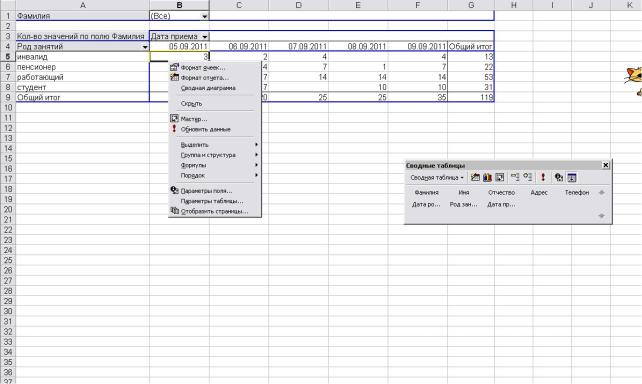The image size is (642, 384).
Task: Click the Отчество field button
Action: click(501, 192)
